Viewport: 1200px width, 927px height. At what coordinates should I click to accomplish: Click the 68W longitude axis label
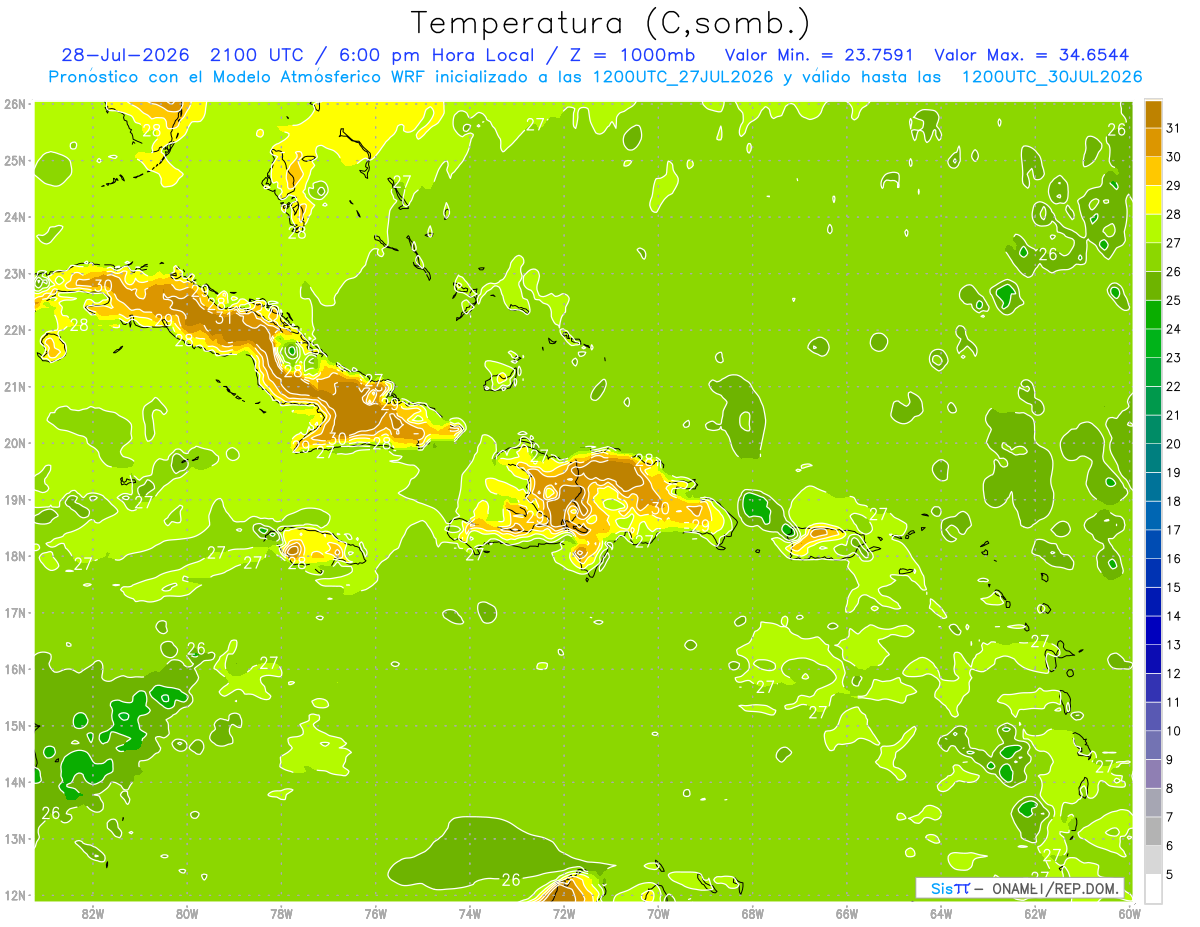click(x=752, y=912)
